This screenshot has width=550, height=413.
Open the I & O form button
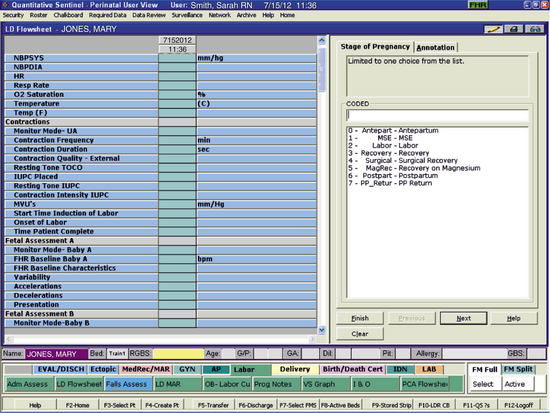click(375, 384)
